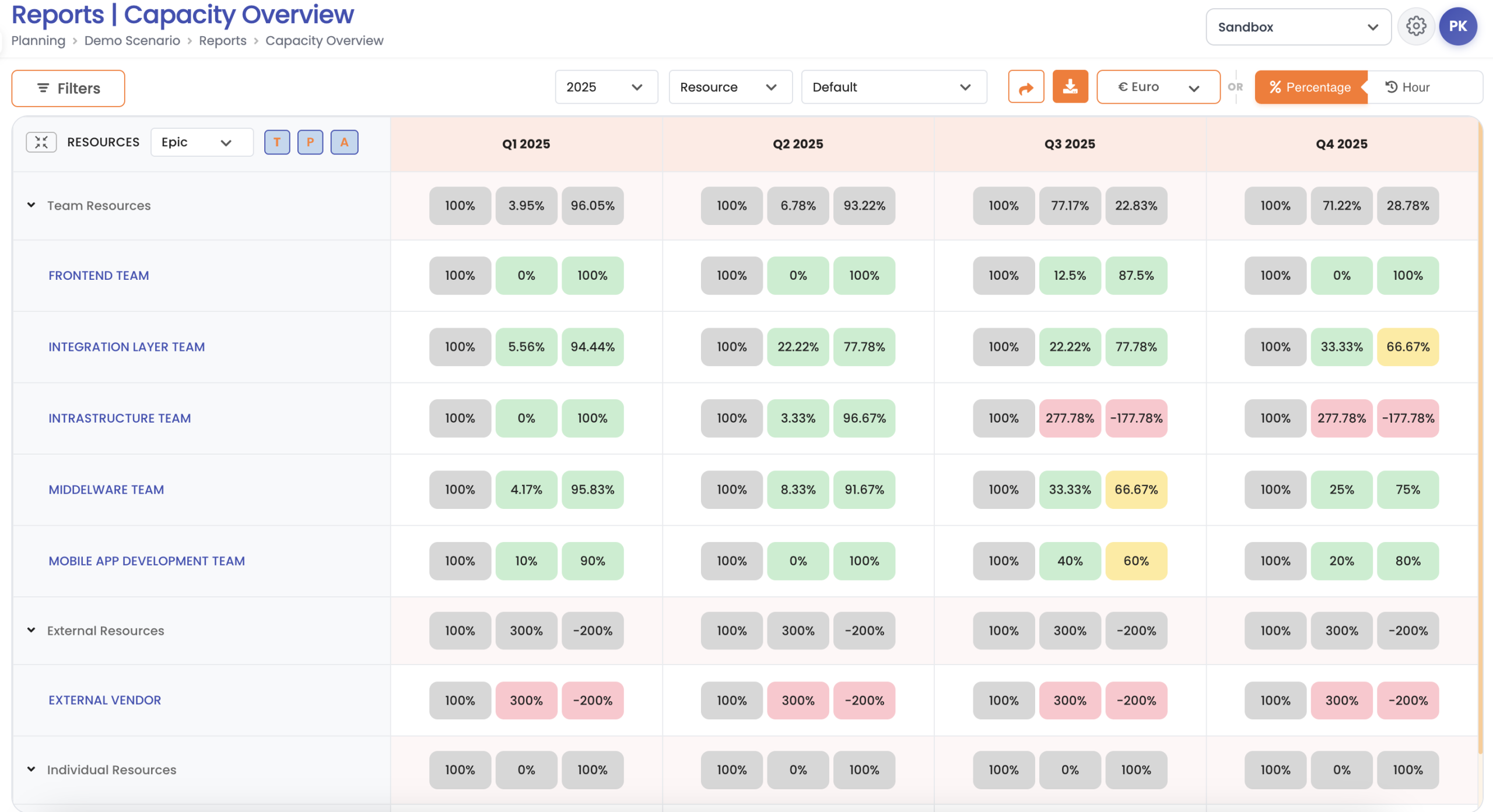Click the orange download export icon

1070,87
